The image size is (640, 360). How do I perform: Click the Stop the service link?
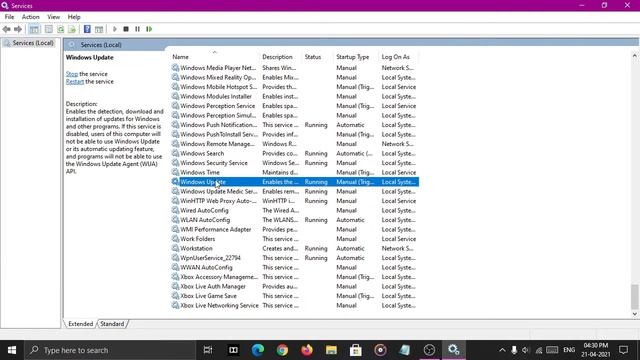[72, 74]
